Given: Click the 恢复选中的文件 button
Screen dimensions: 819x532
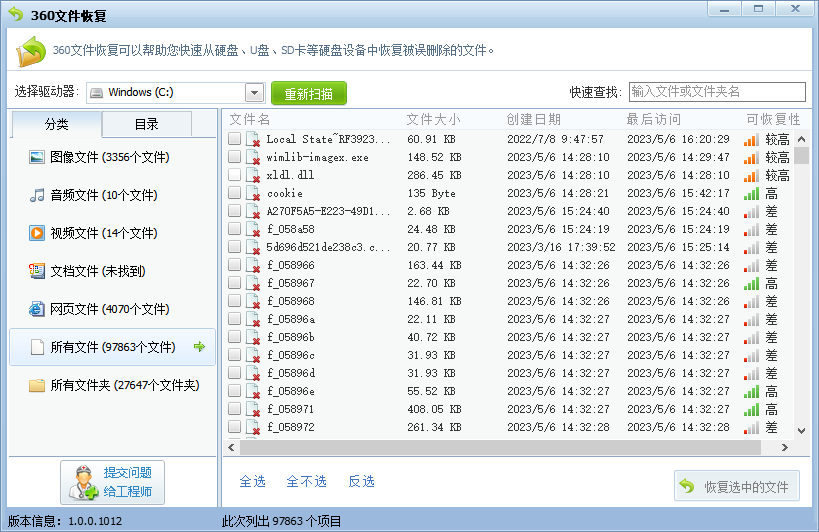Looking at the screenshot, I should click(x=737, y=486).
